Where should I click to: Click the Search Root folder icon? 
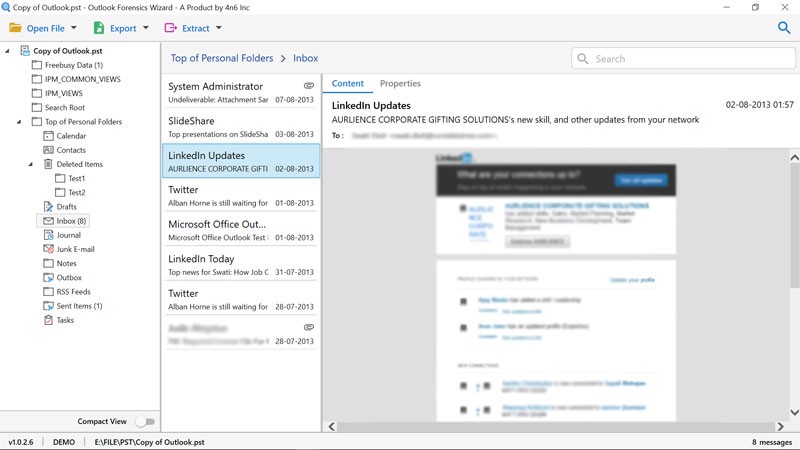point(37,107)
